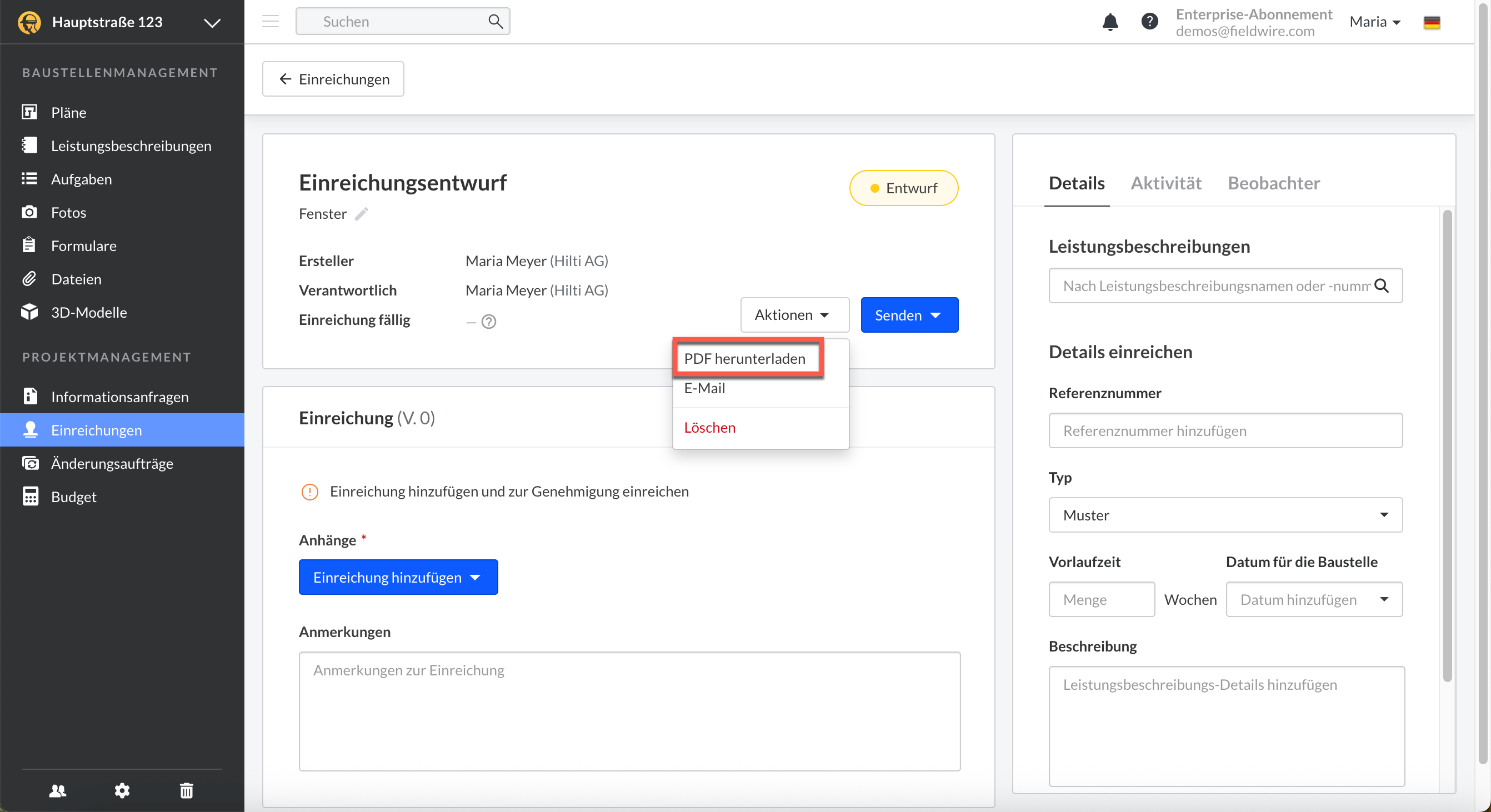Expand the Hauptstraße 123 project chevron
The height and width of the screenshot is (812, 1491).
click(212, 23)
